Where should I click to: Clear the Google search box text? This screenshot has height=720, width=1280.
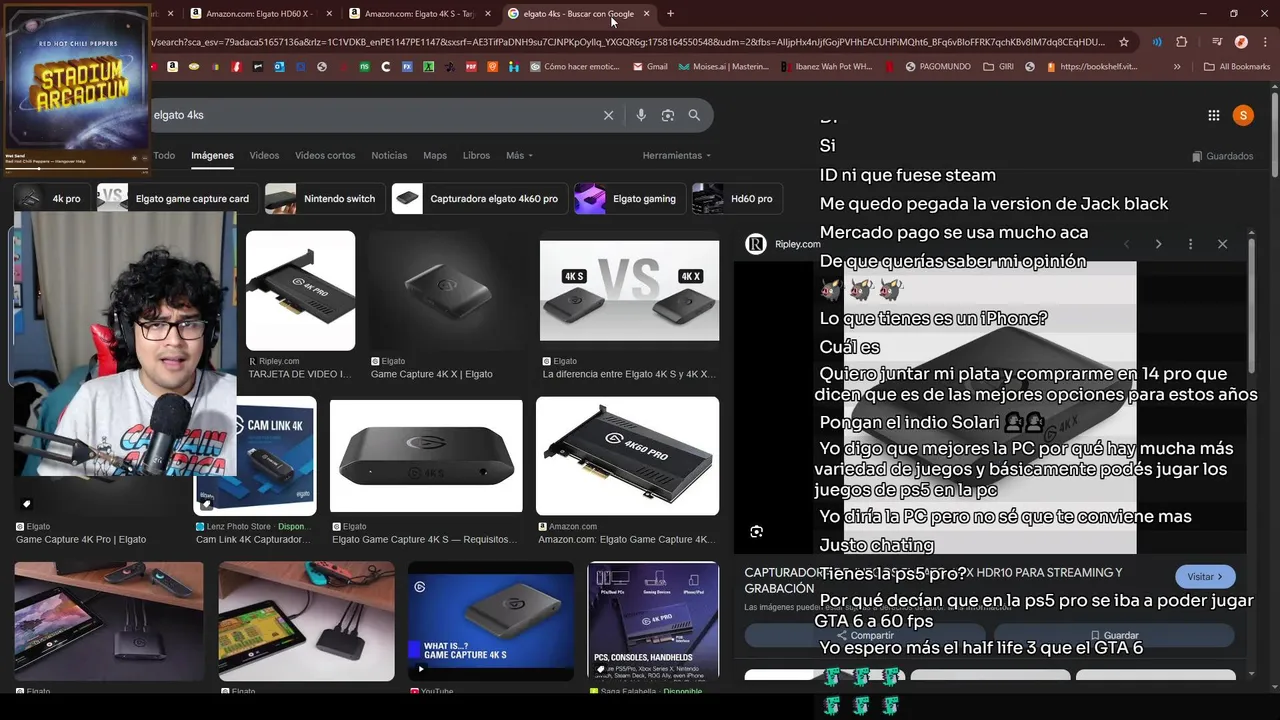[608, 115]
